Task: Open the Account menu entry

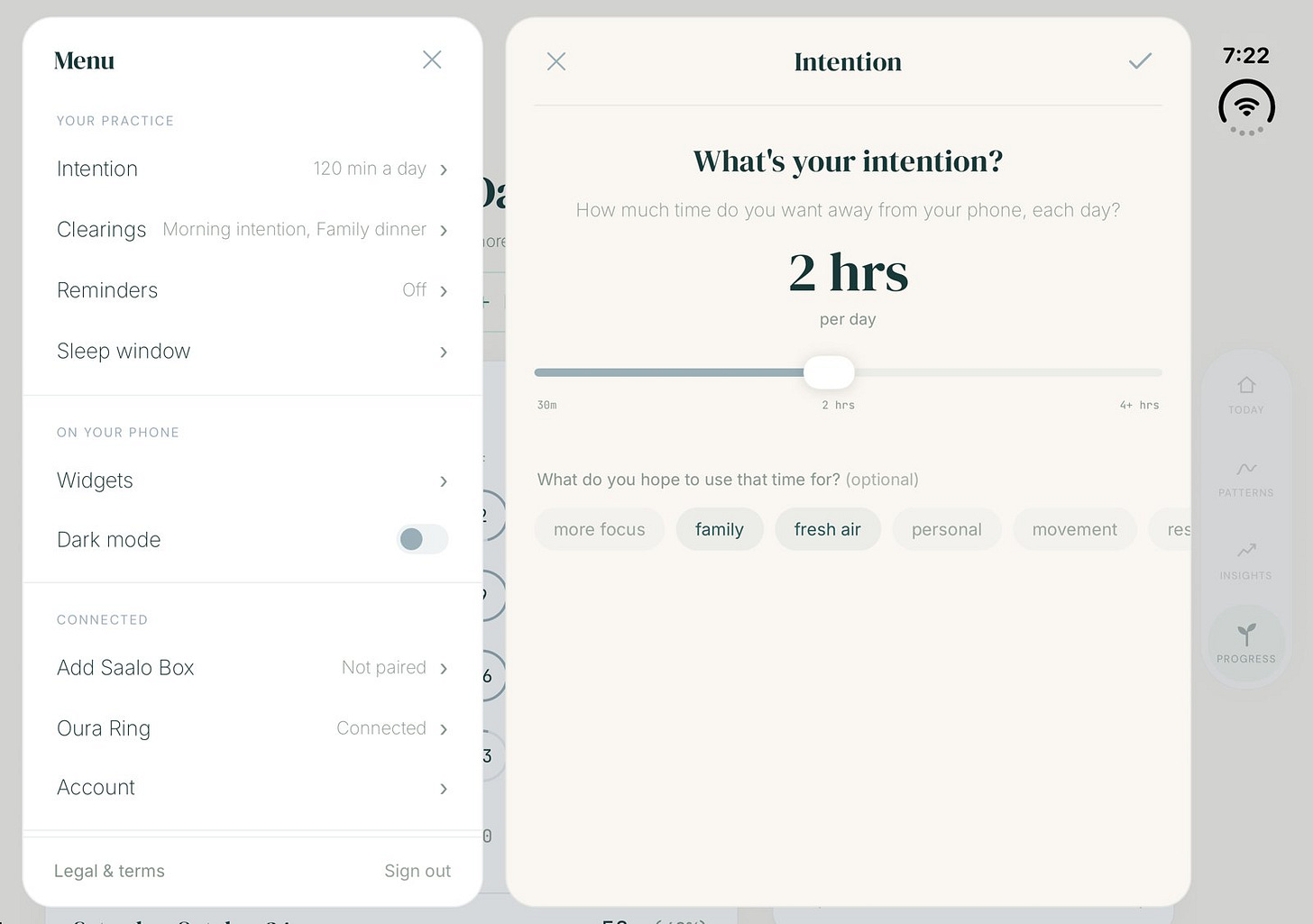Action: (252, 788)
